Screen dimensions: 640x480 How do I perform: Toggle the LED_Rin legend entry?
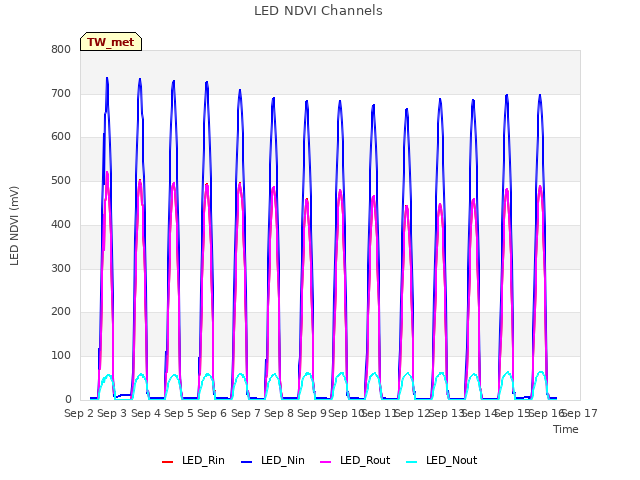[193, 461]
